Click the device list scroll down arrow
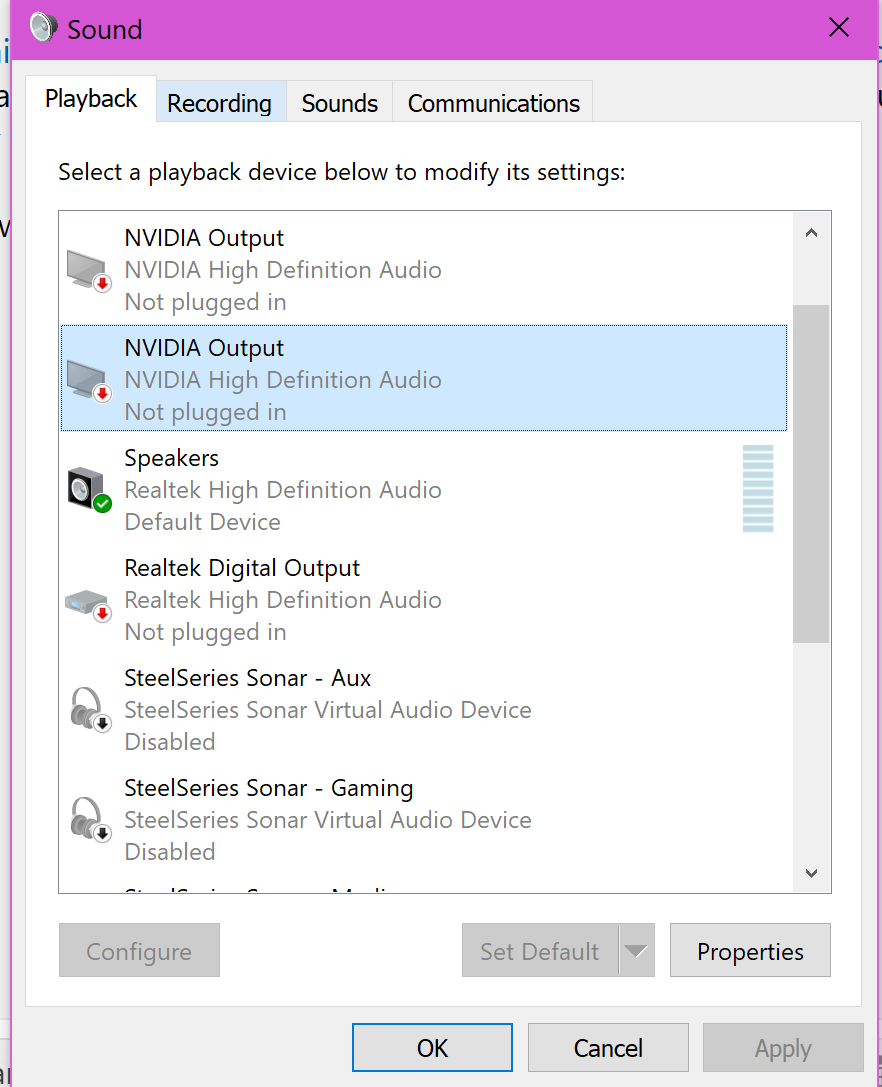This screenshot has width=882, height=1087. (811, 873)
